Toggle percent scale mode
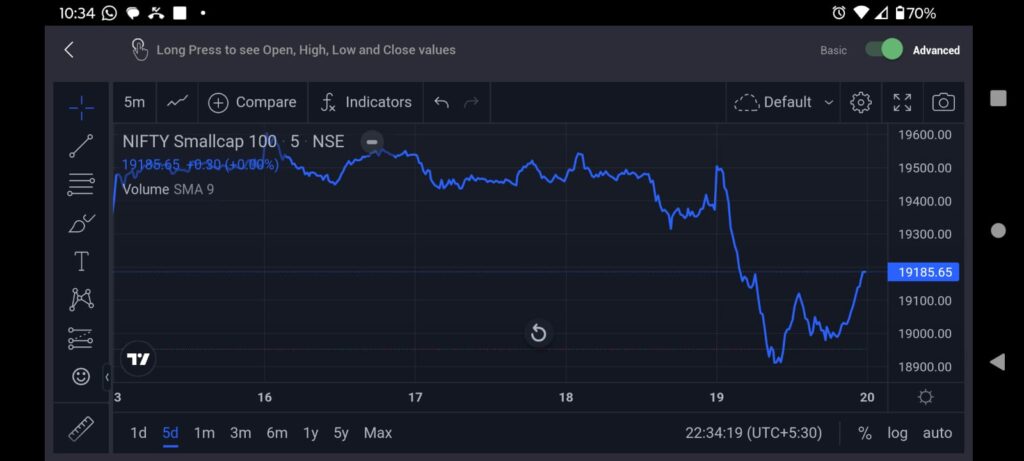1024x461 pixels. pyautogui.click(x=865, y=433)
